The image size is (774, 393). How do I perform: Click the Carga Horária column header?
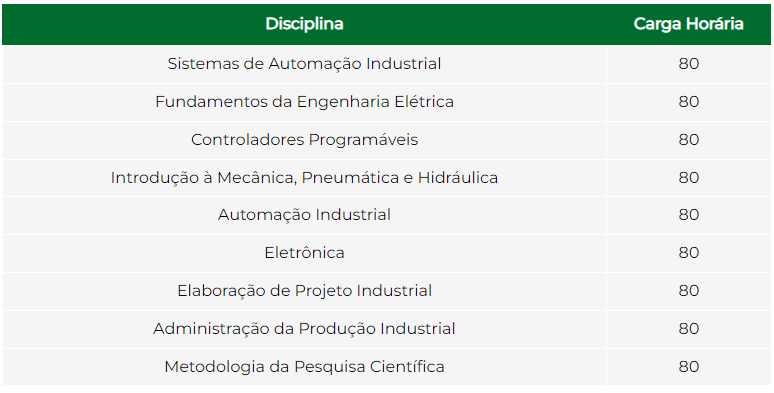coord(689,24)
